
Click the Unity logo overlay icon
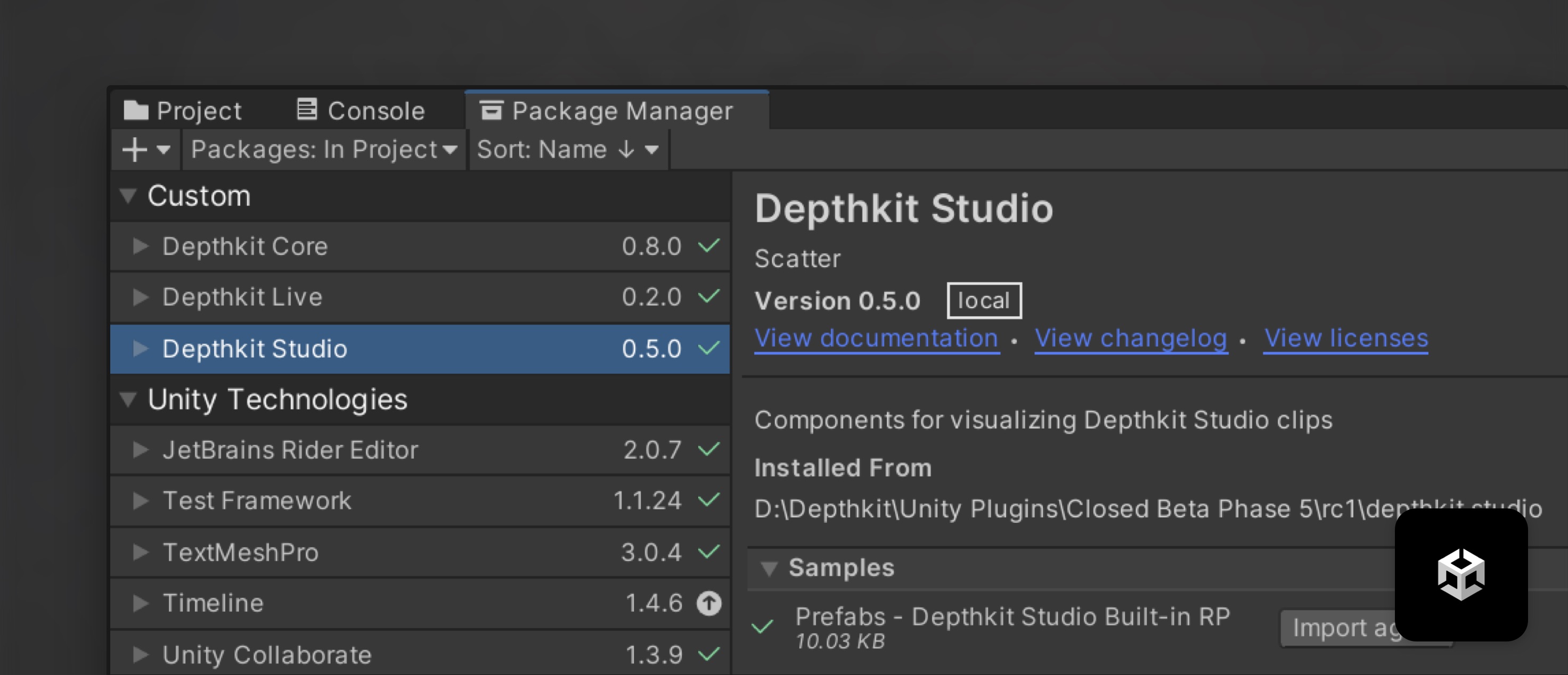pos(1461,575)
